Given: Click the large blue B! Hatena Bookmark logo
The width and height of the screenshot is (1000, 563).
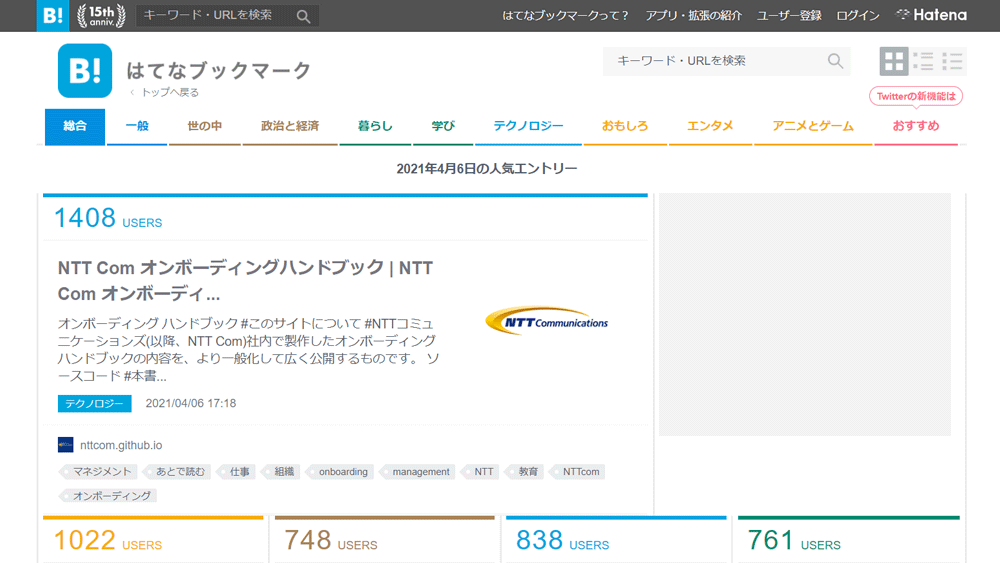Looking at the screenshot, I should tap(85, 71).
